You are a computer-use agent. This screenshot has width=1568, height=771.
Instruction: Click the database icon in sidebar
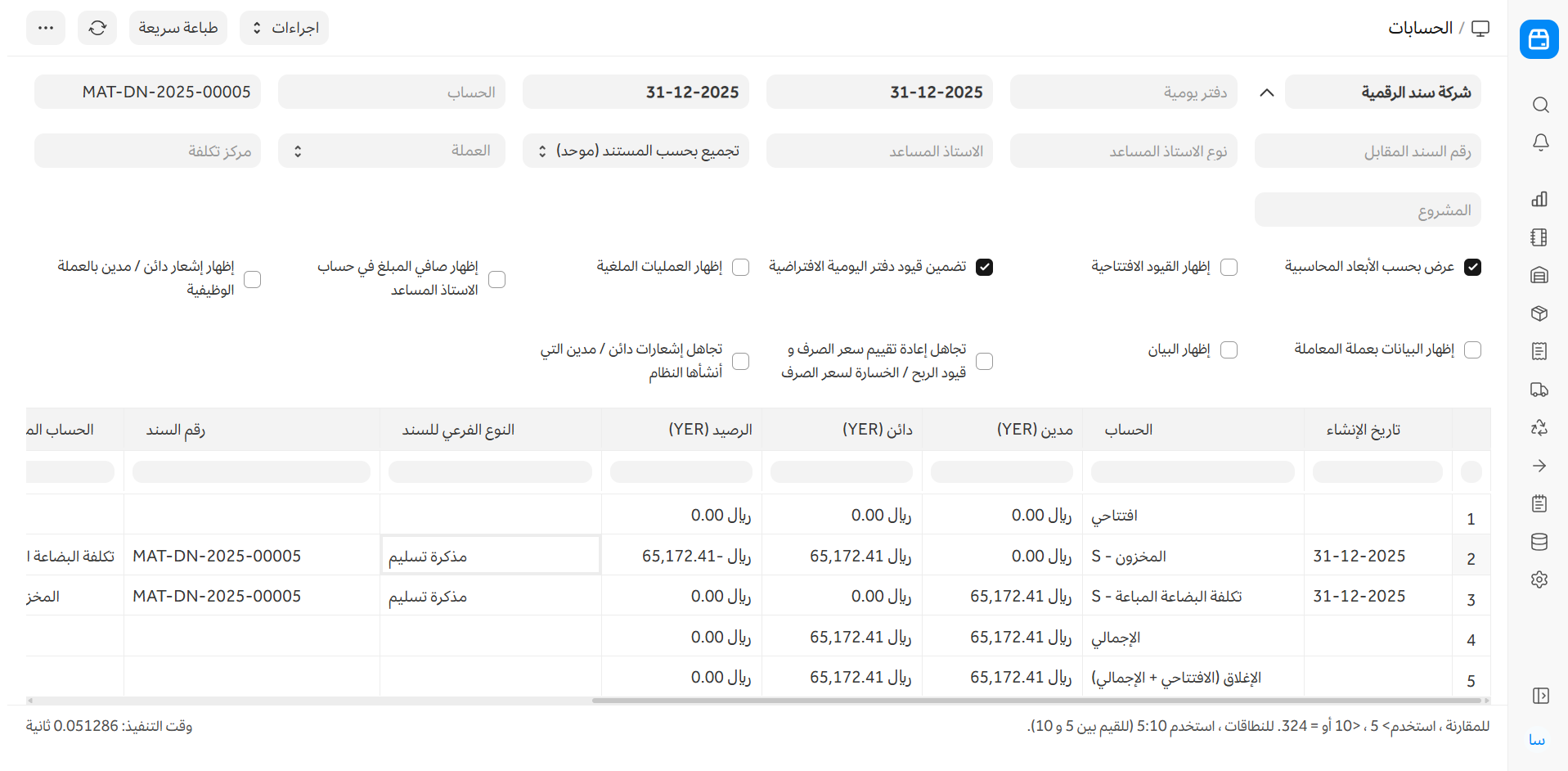pyautogui.click(x=1539, y=542)
